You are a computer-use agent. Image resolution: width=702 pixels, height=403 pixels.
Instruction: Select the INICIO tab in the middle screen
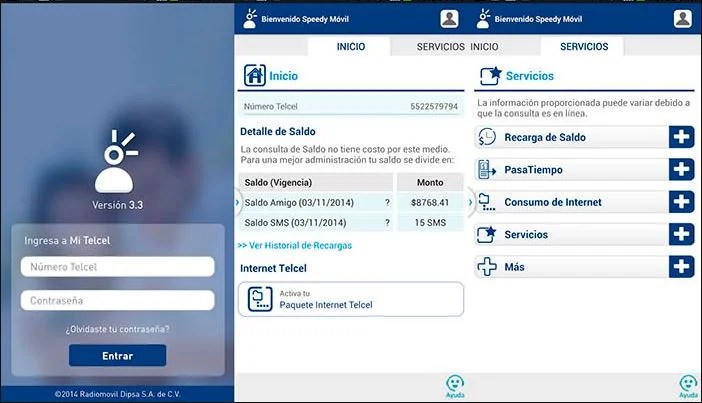[350, 47]
